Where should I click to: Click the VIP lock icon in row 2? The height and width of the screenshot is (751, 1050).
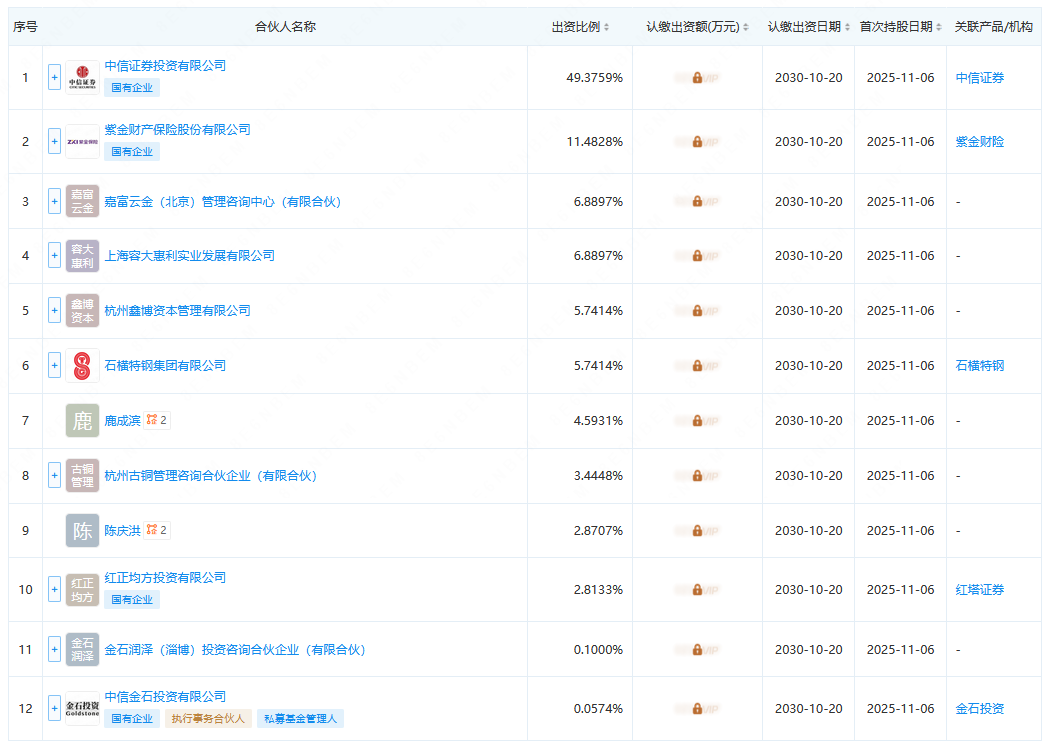tap(697, 141)
